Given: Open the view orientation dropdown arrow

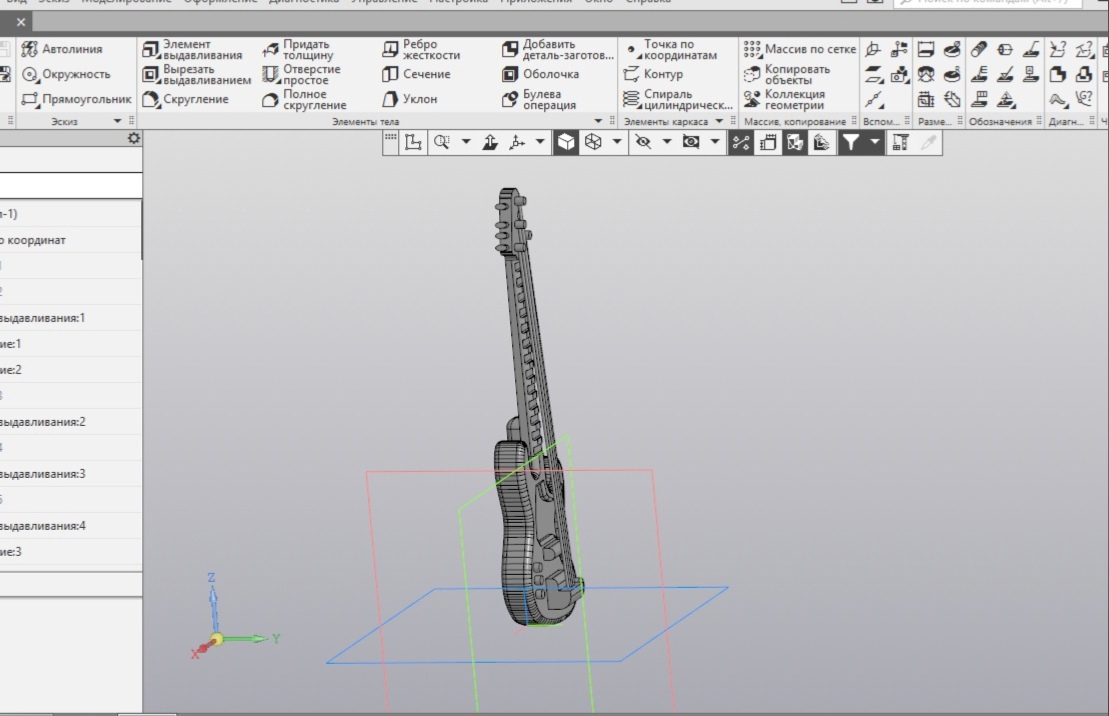Looking at the screenshot, I should 540,143.
